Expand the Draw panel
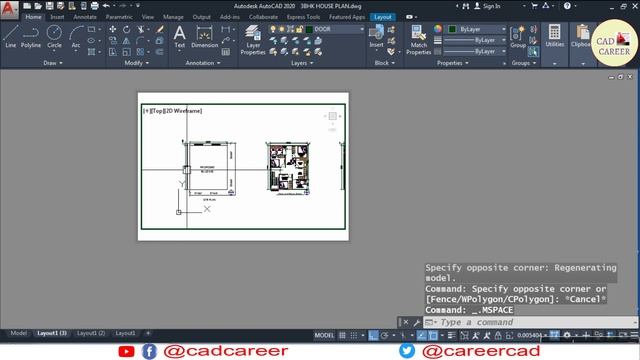The image size is (640, 360). tap(53, 63)
